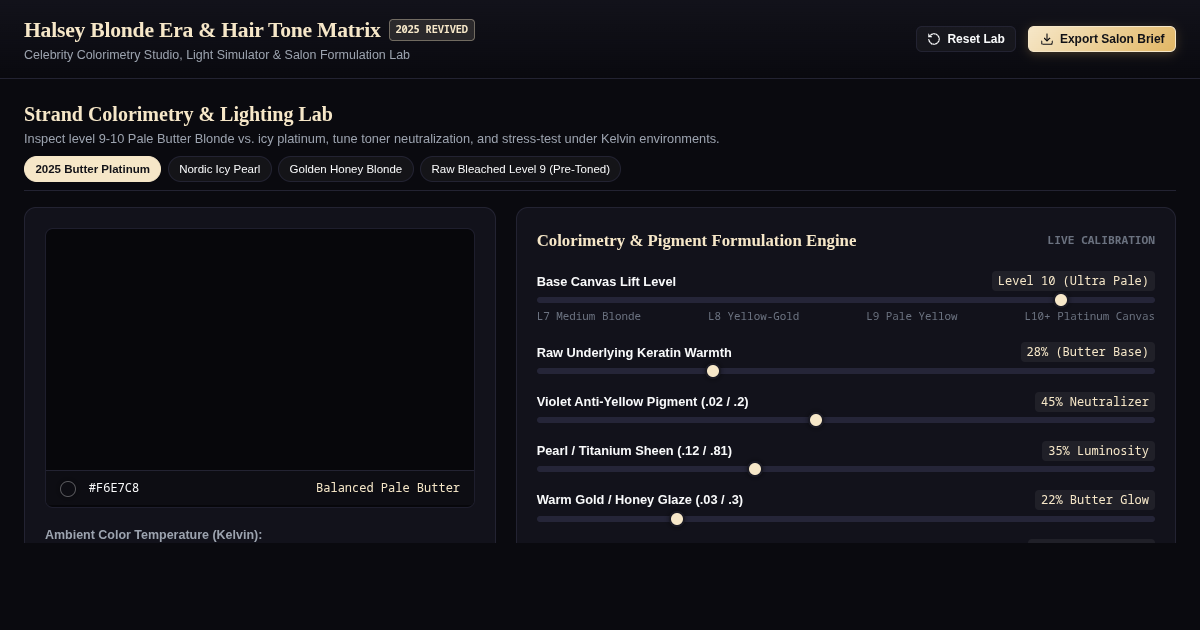This screenshot has width=1200, height=630.
Task: Click the 22% Butter Glow value
Action: pos(1095,500)
